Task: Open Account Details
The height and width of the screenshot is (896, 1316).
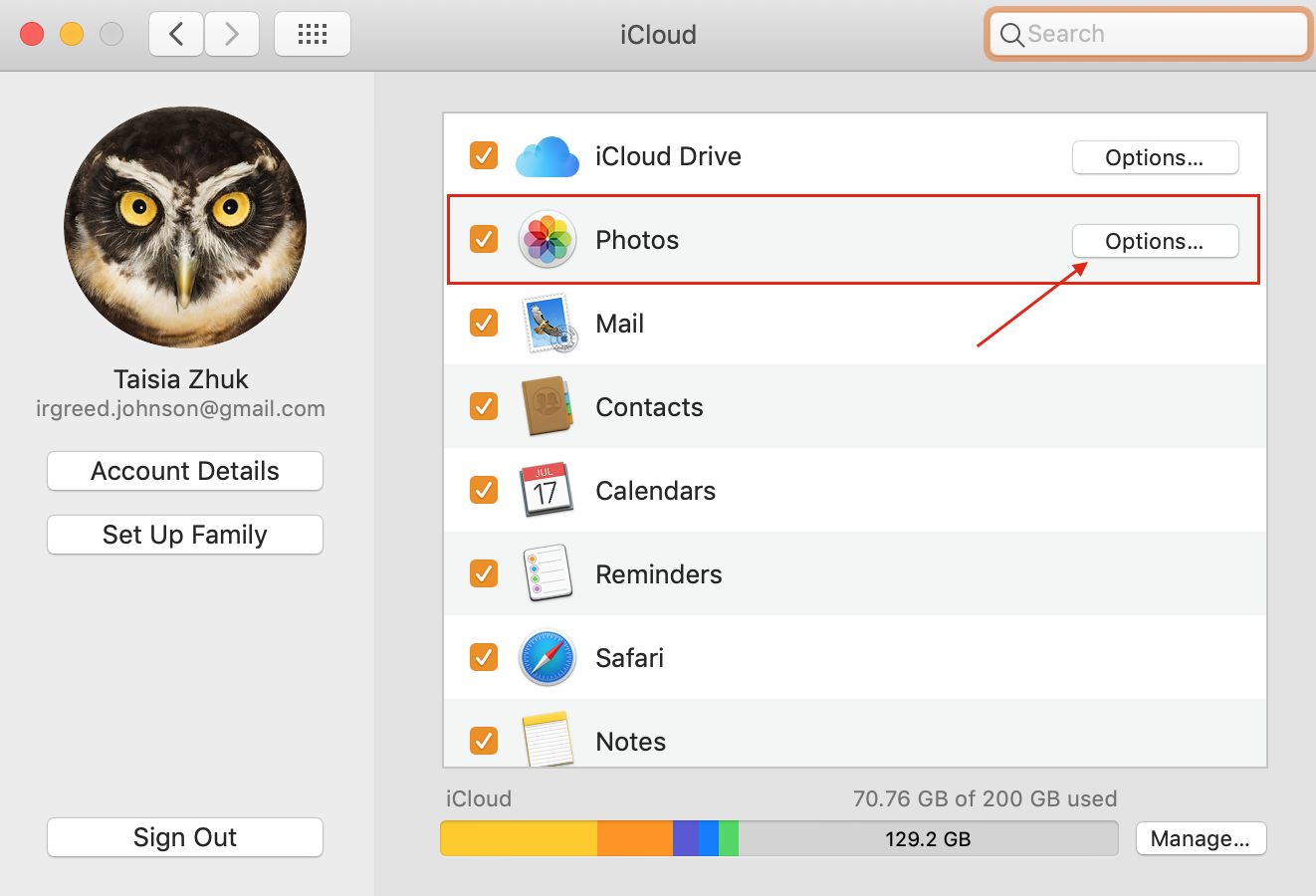Action: click(x=185, y=471)
